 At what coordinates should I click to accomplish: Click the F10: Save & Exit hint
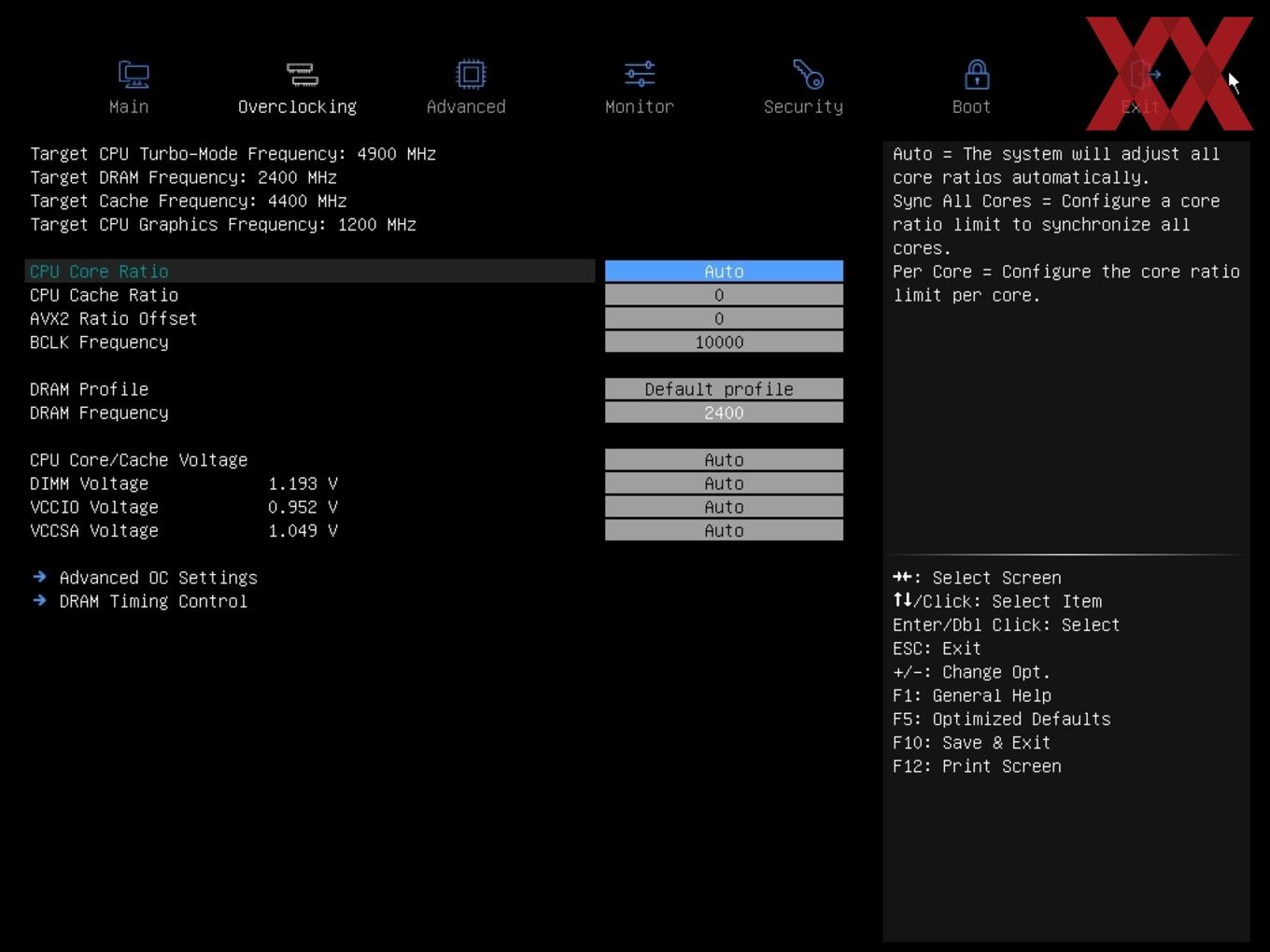coord(971,742)
